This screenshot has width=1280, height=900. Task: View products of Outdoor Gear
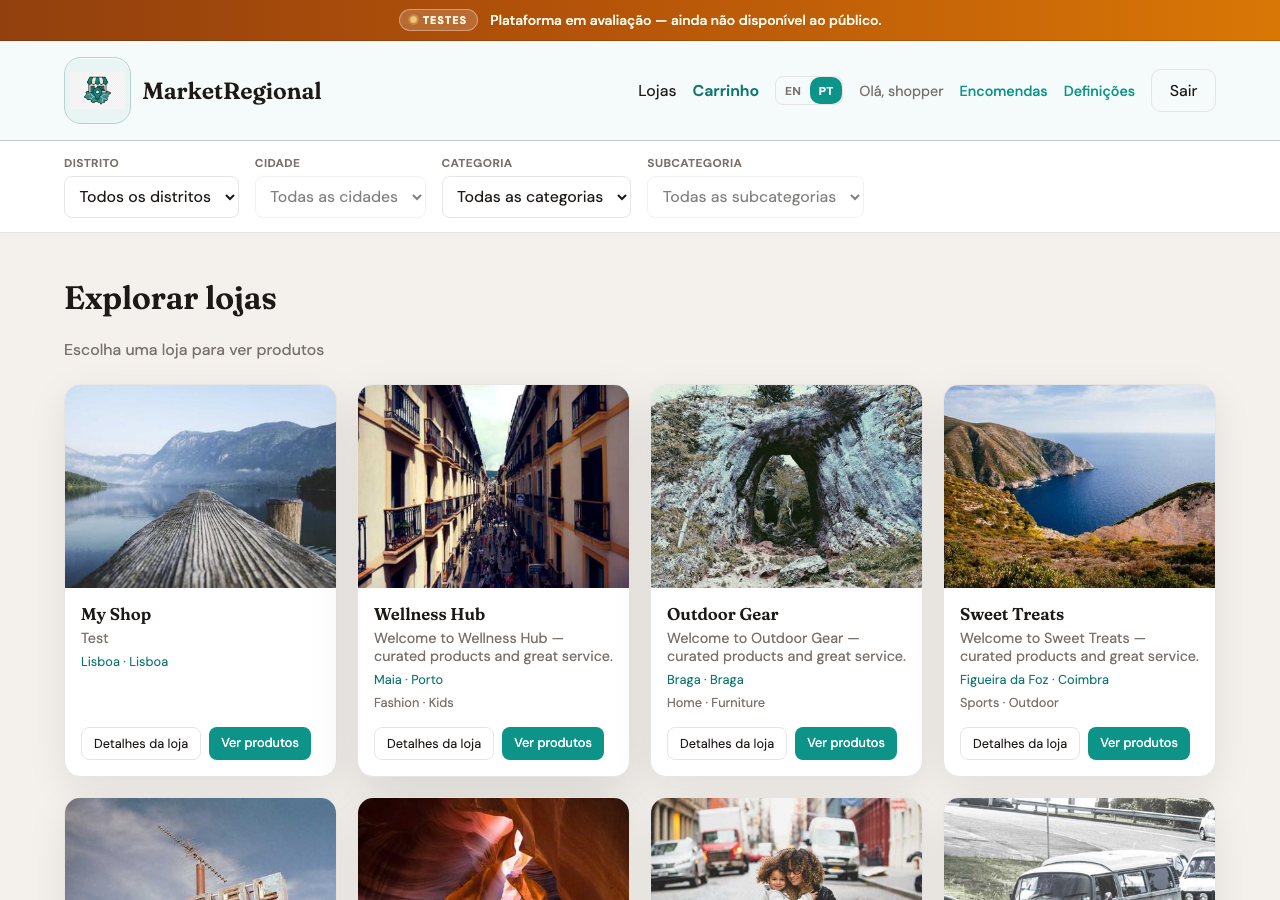(846, 743)
